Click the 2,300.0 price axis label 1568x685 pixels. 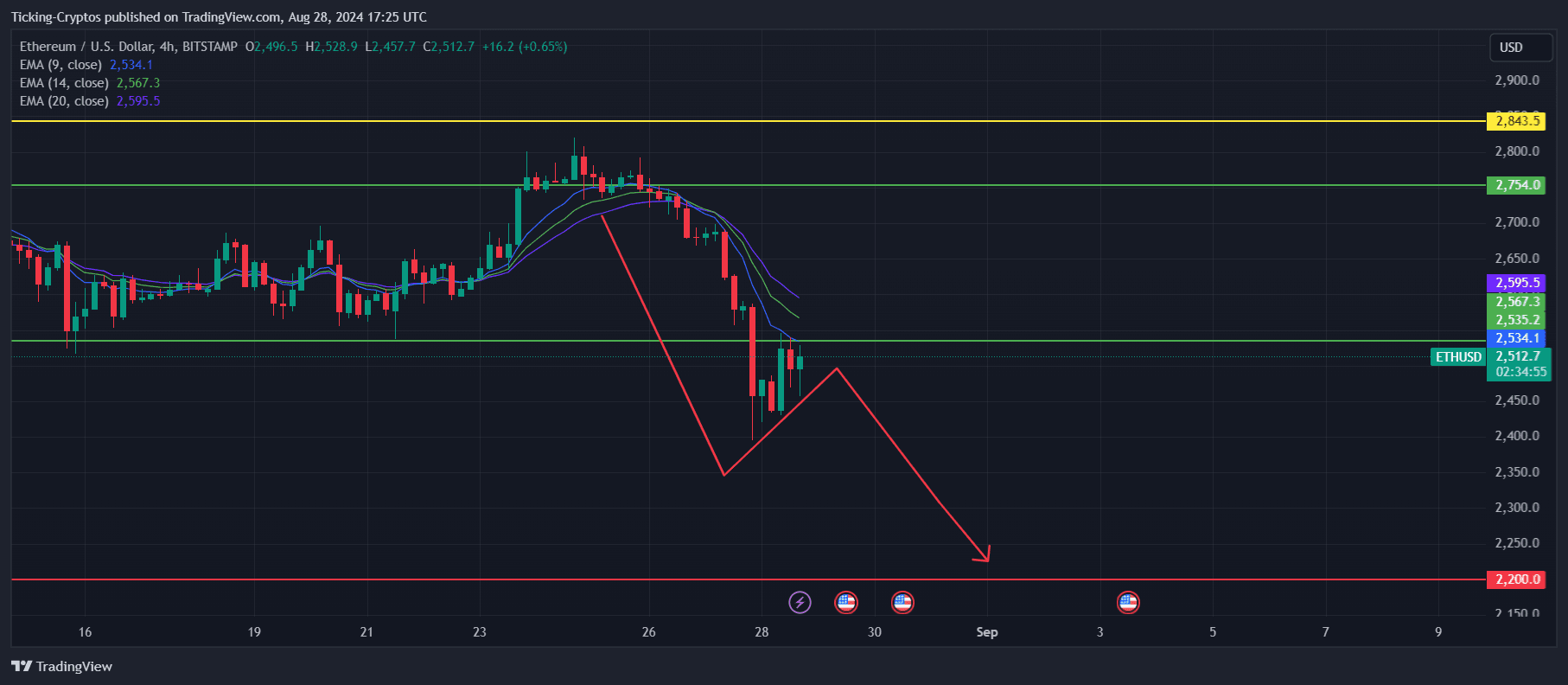(x=1517, y=508)
